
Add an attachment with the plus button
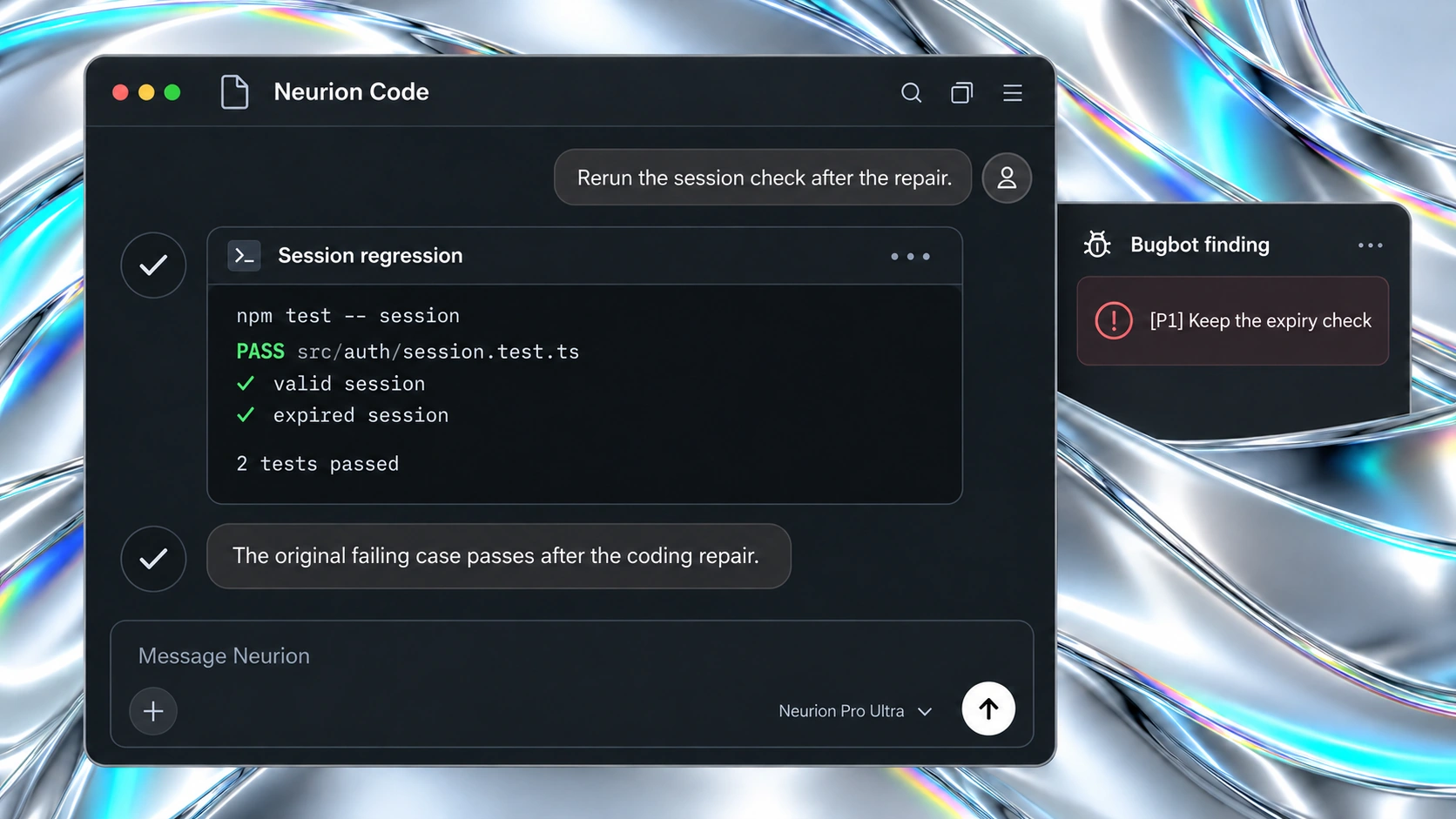153,711
